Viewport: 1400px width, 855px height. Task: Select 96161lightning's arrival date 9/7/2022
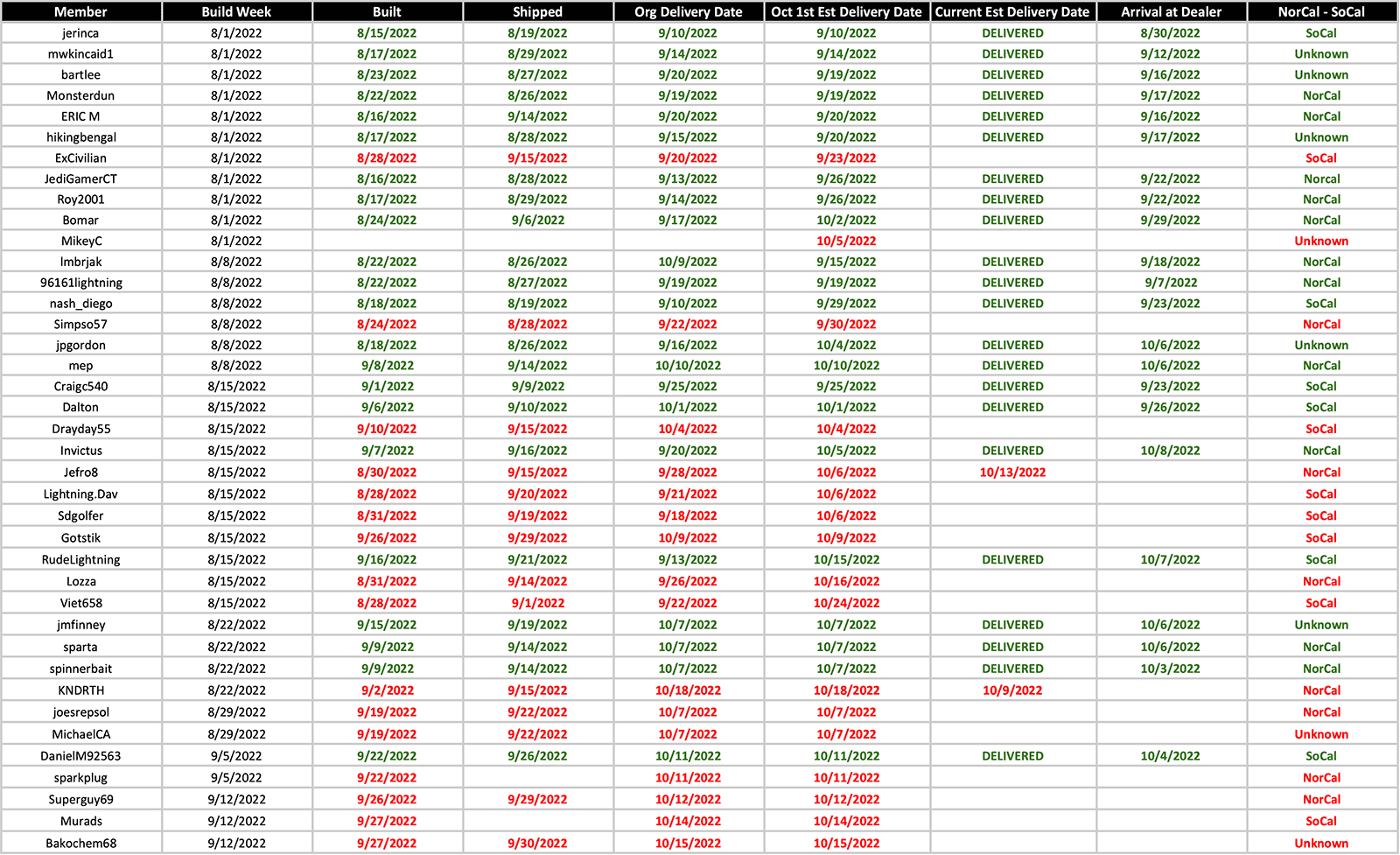[x=1172, y=283]
